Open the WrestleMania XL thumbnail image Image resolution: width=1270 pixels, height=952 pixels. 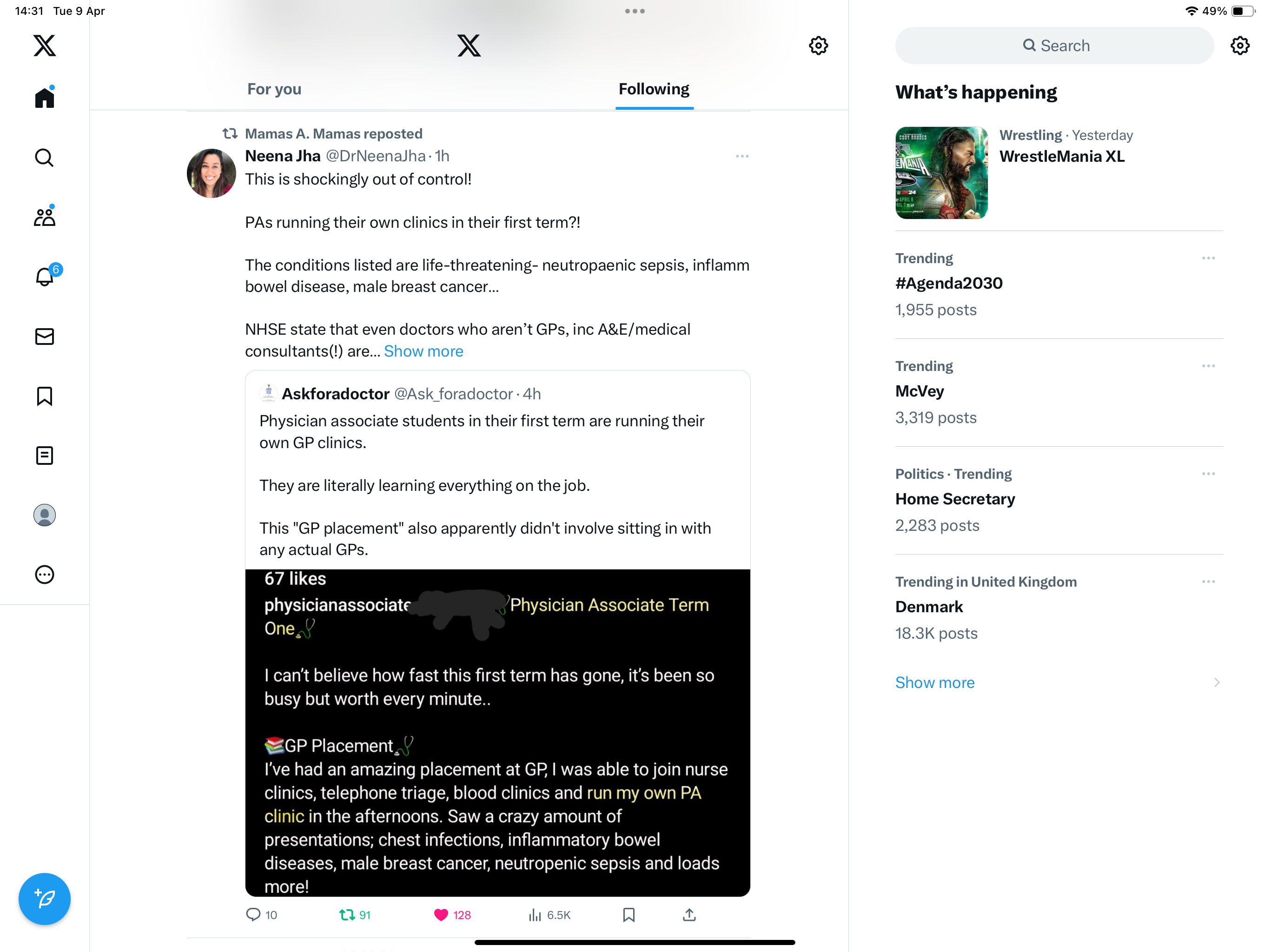pos(942,173)
